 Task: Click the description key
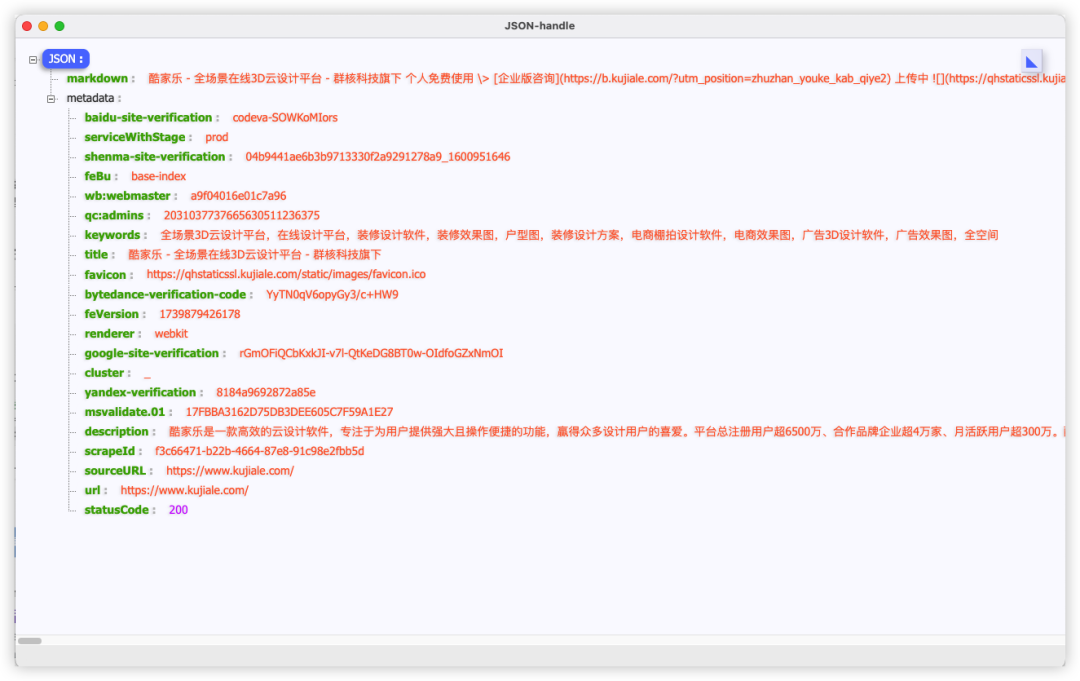[116, 432]
